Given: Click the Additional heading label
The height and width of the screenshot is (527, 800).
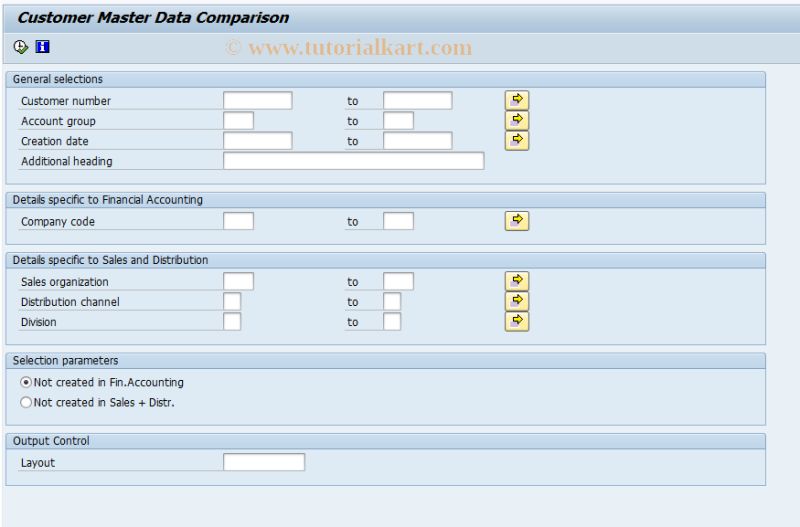Looking at the screenshot, I should pos(66,161).
